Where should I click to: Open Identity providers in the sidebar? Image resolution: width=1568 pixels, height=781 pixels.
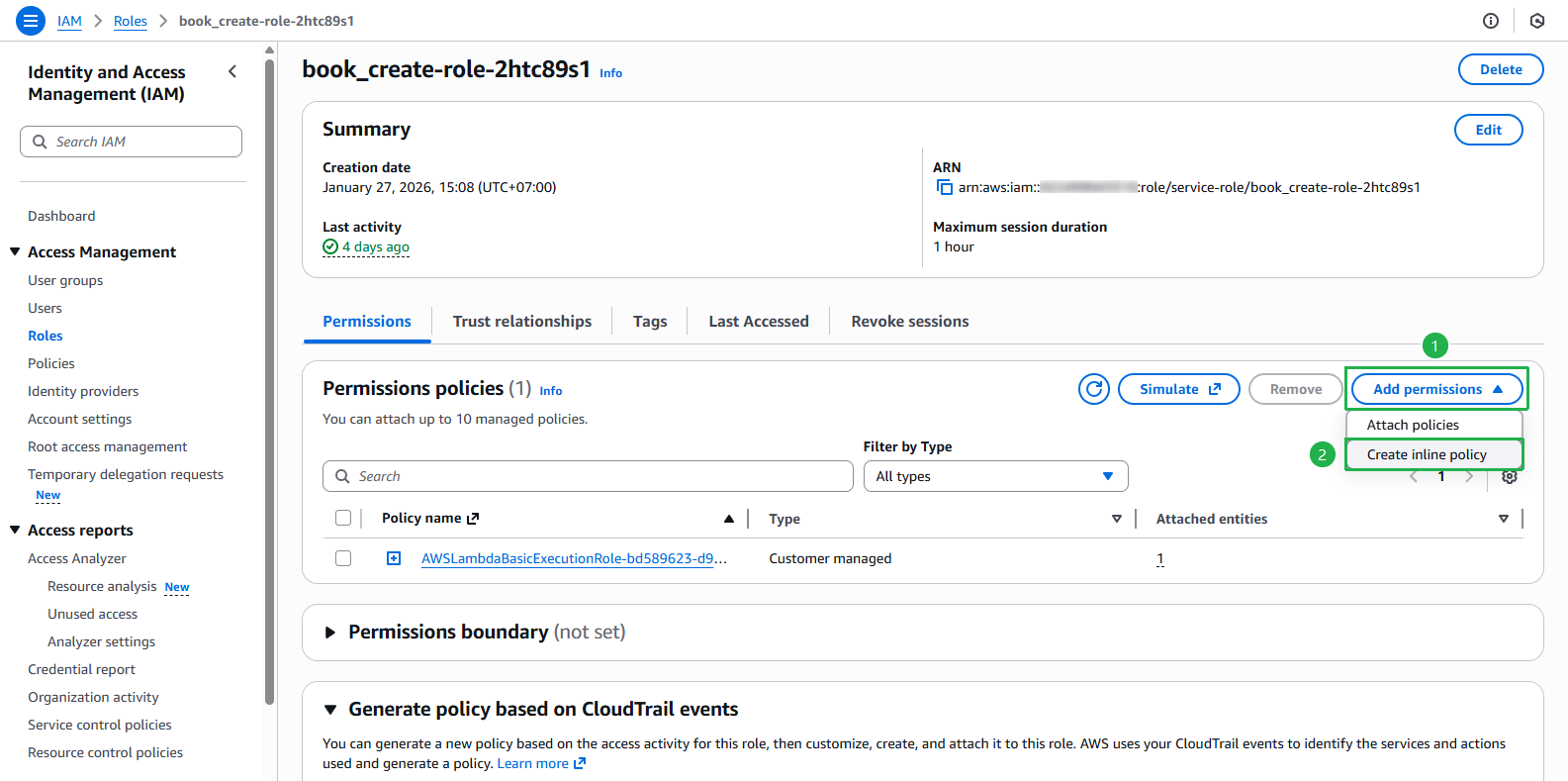[x=83, y=391]
